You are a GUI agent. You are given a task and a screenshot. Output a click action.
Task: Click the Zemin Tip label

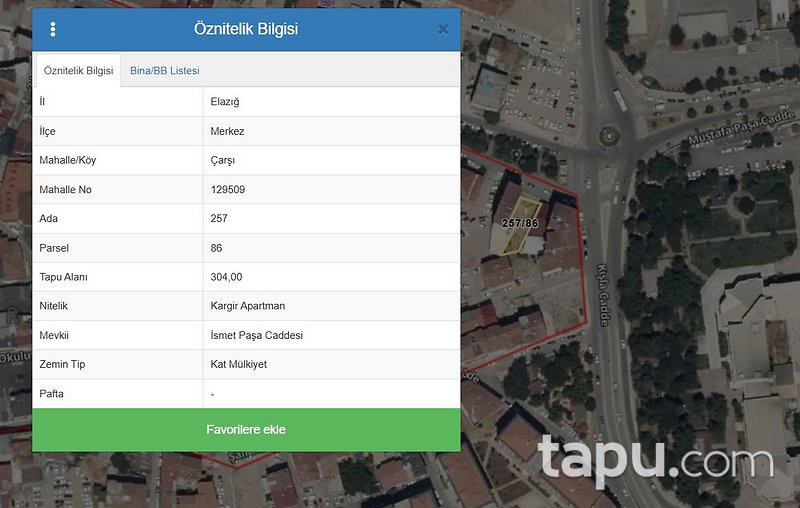click(62, 364)
